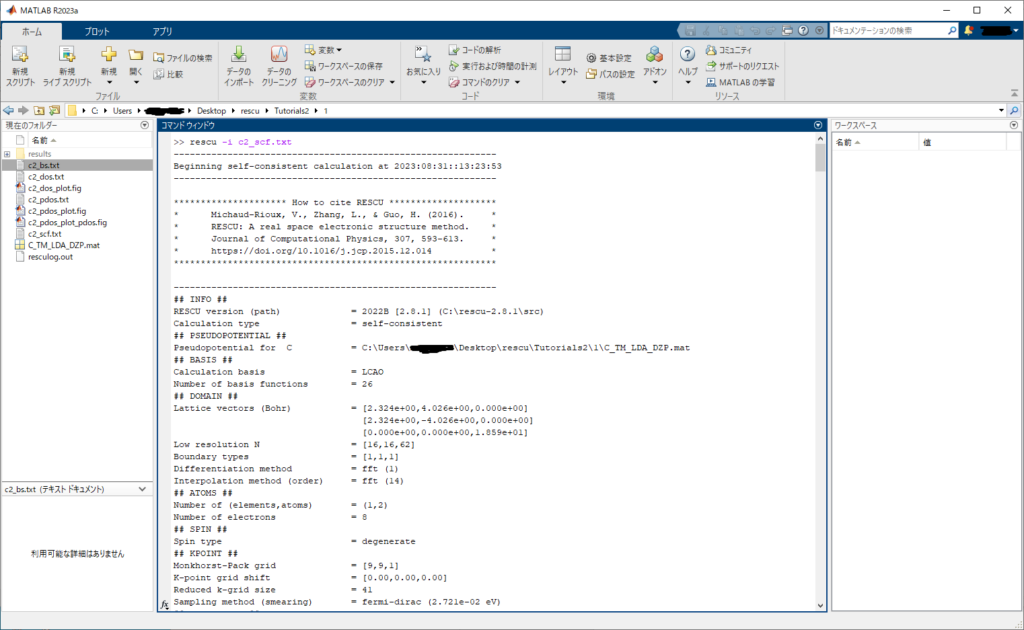The image size is (1024, 630).
Task: Launch the データのクリーニング (Data Cleaner) tool
Action: pos(279,56)
